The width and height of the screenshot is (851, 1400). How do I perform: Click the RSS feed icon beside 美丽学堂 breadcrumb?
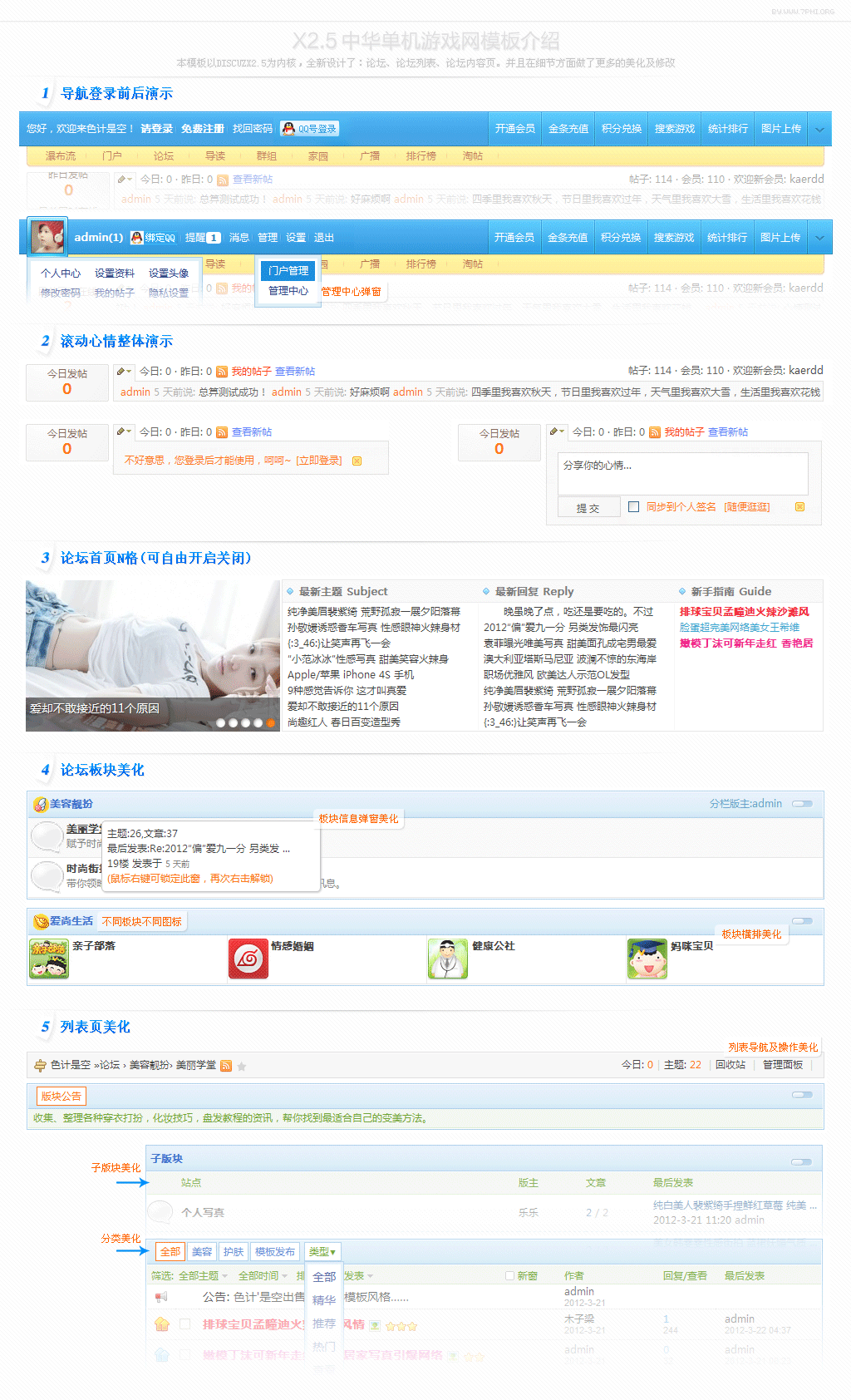pos(226,1066)
